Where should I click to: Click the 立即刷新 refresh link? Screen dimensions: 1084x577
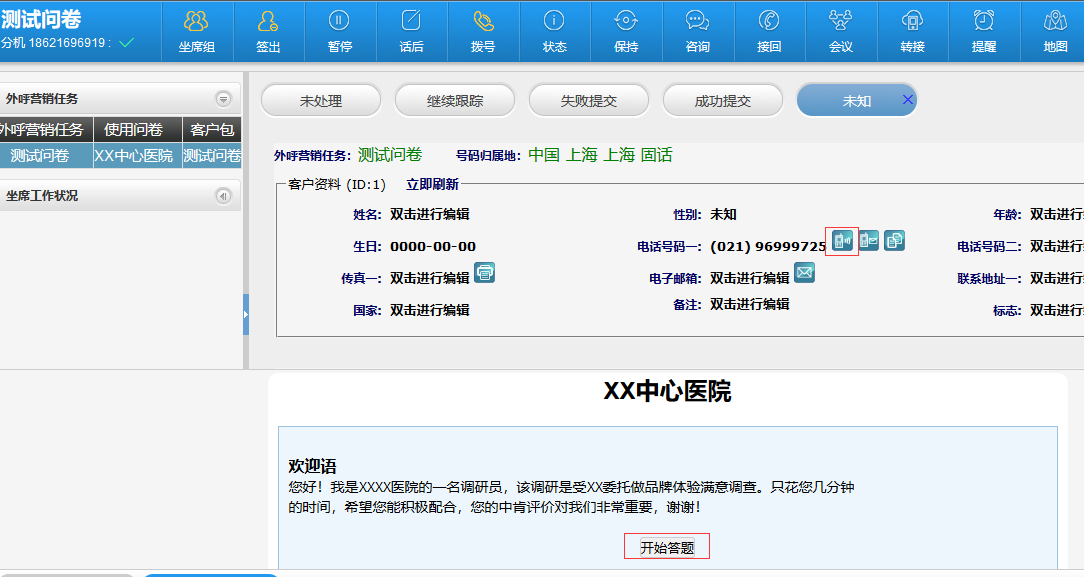click(432, 184)
